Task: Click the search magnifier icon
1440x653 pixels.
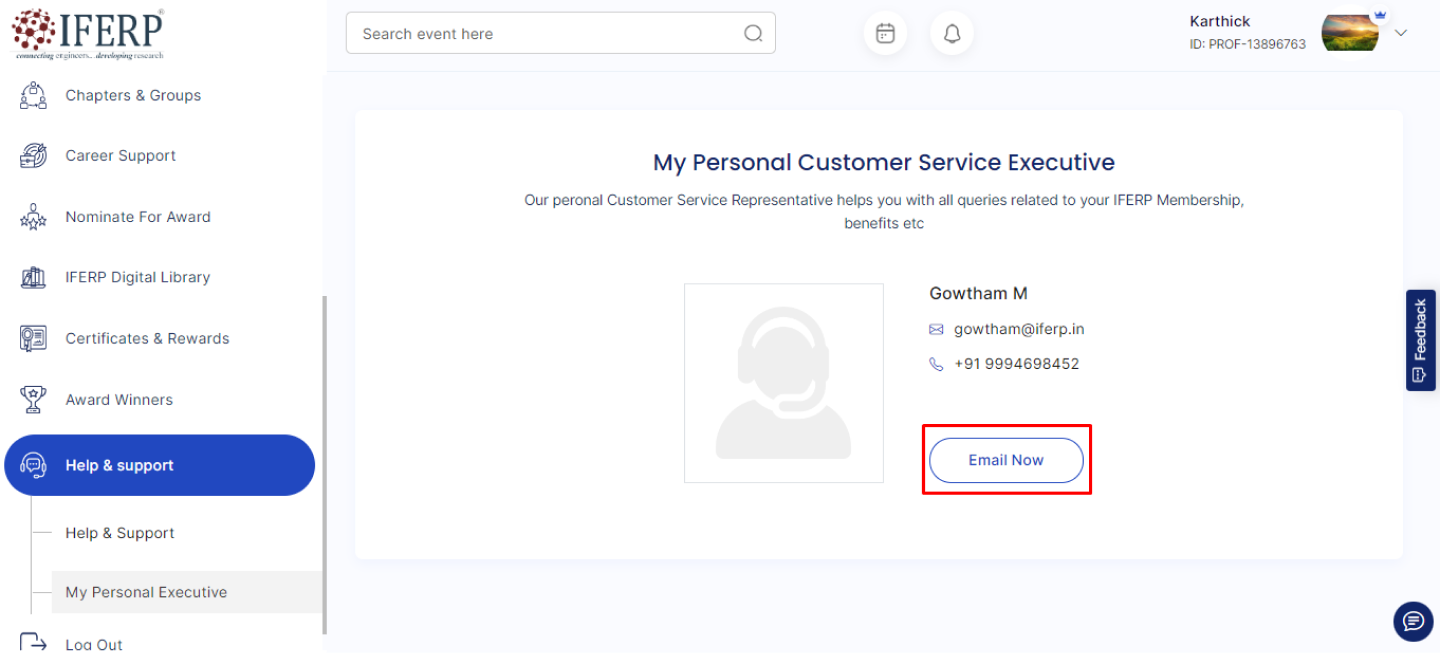Action: pyautogui.click(x=753, y=34)
